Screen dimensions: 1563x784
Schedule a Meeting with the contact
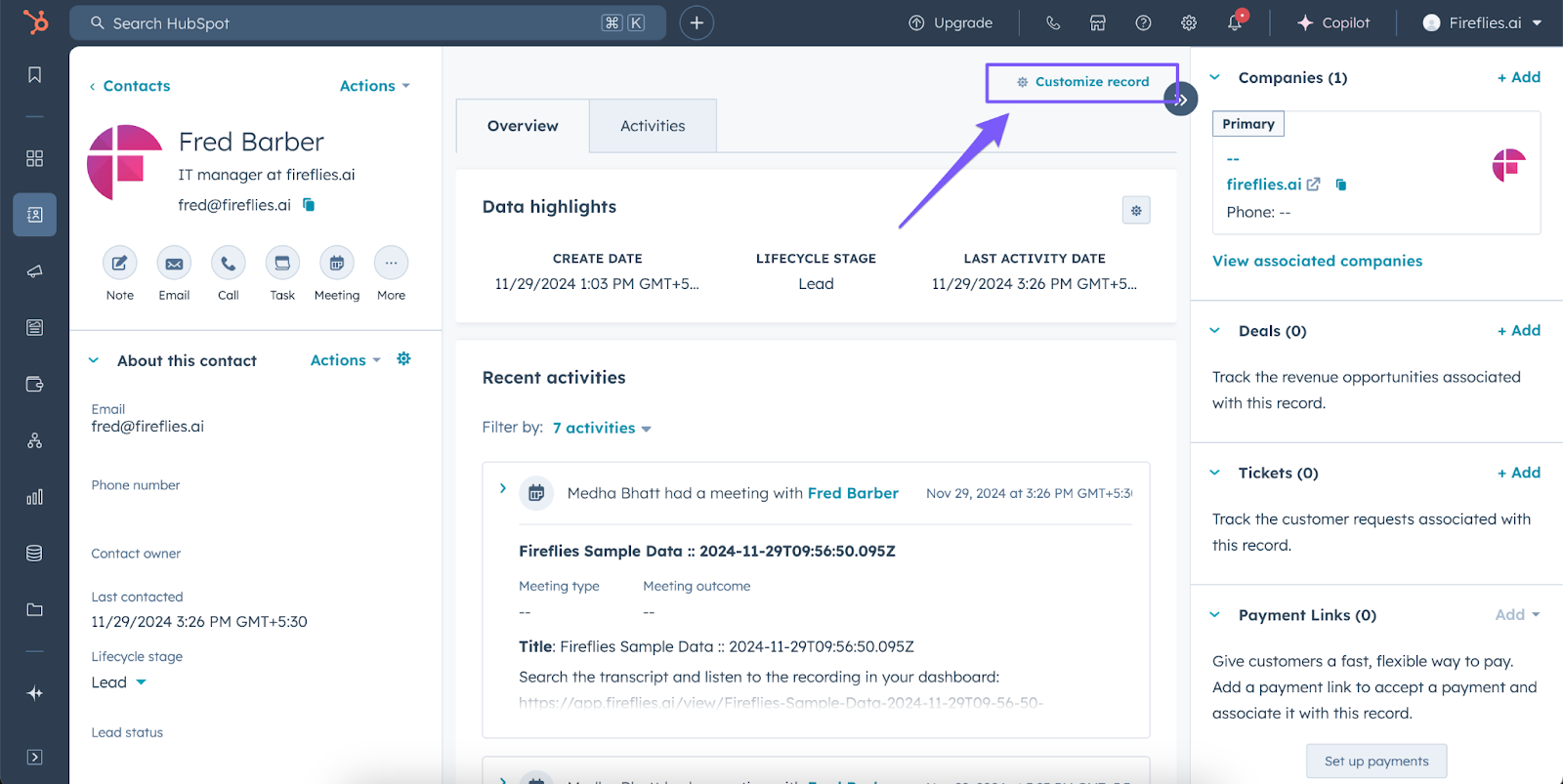point(337,263)
